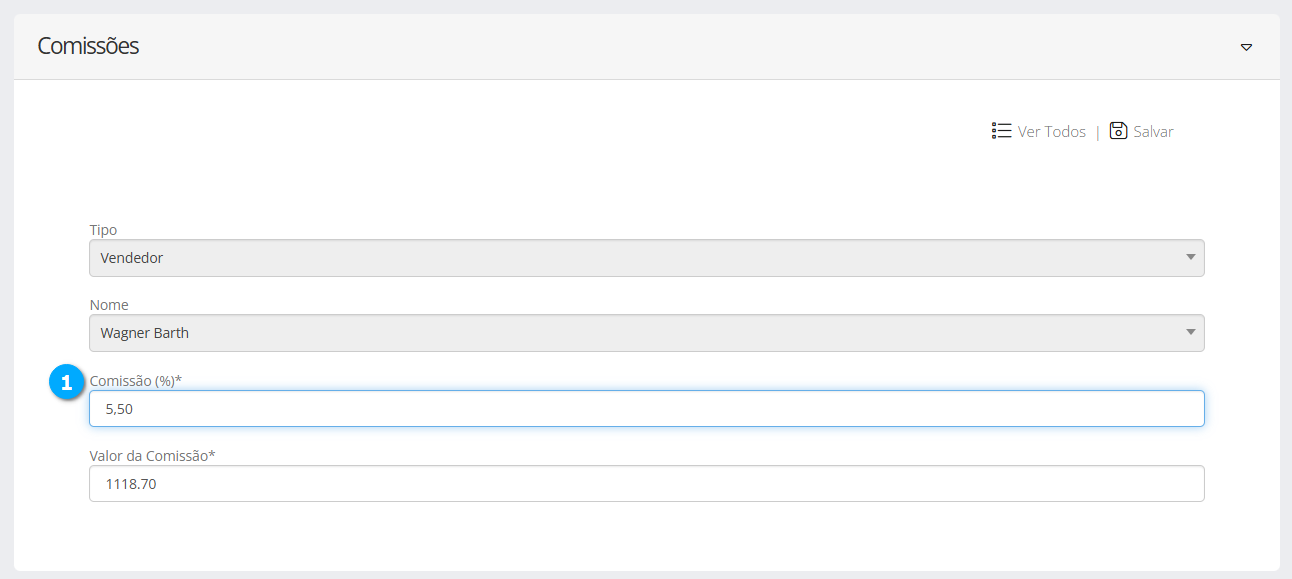Click the Ver Todos list icon
The height and width of the screenshot is (579, 1292).
1001,131
